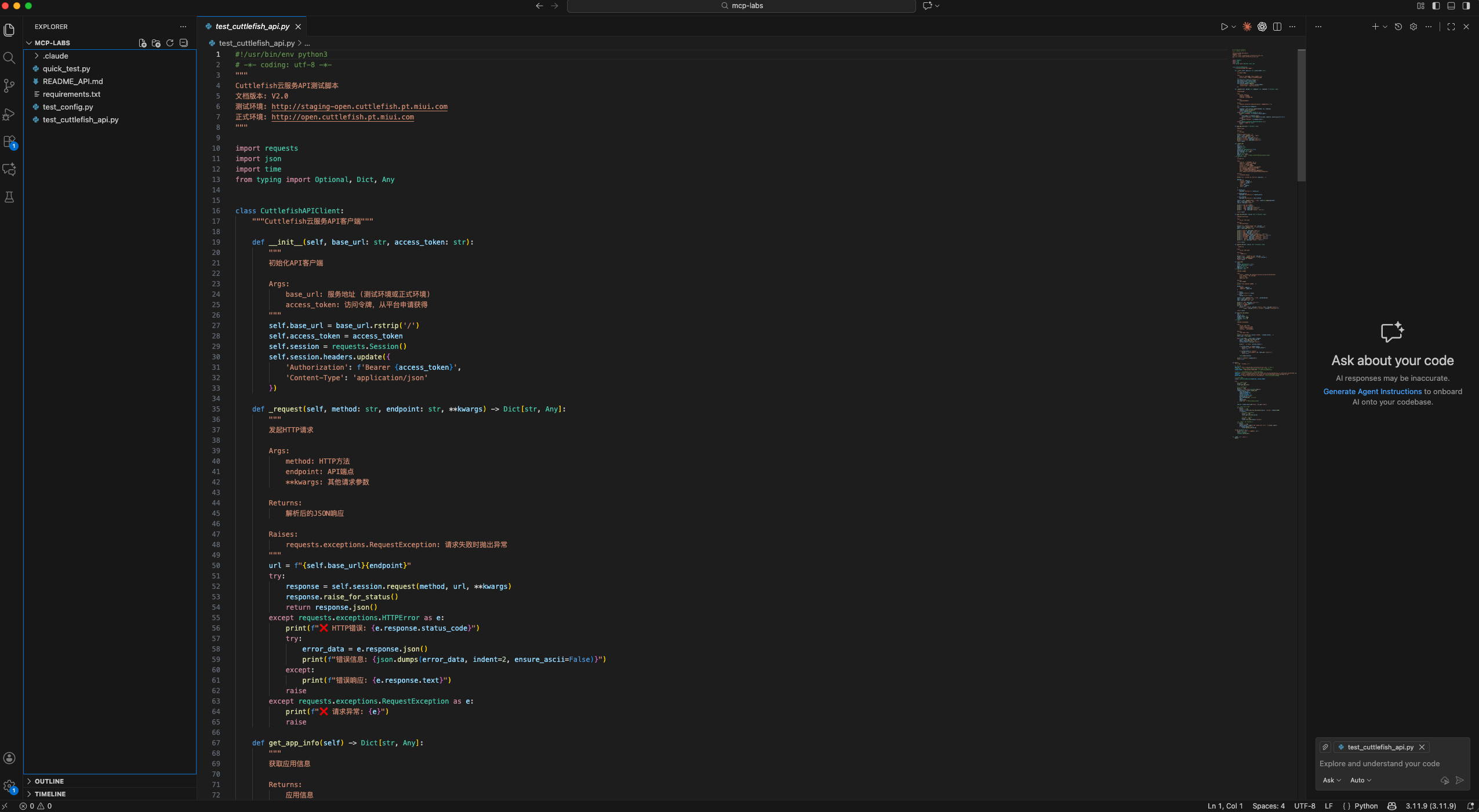This screenshot has height=812, width=1479.
Task: Open the Search view in activity bar
Action: point(9,58)
